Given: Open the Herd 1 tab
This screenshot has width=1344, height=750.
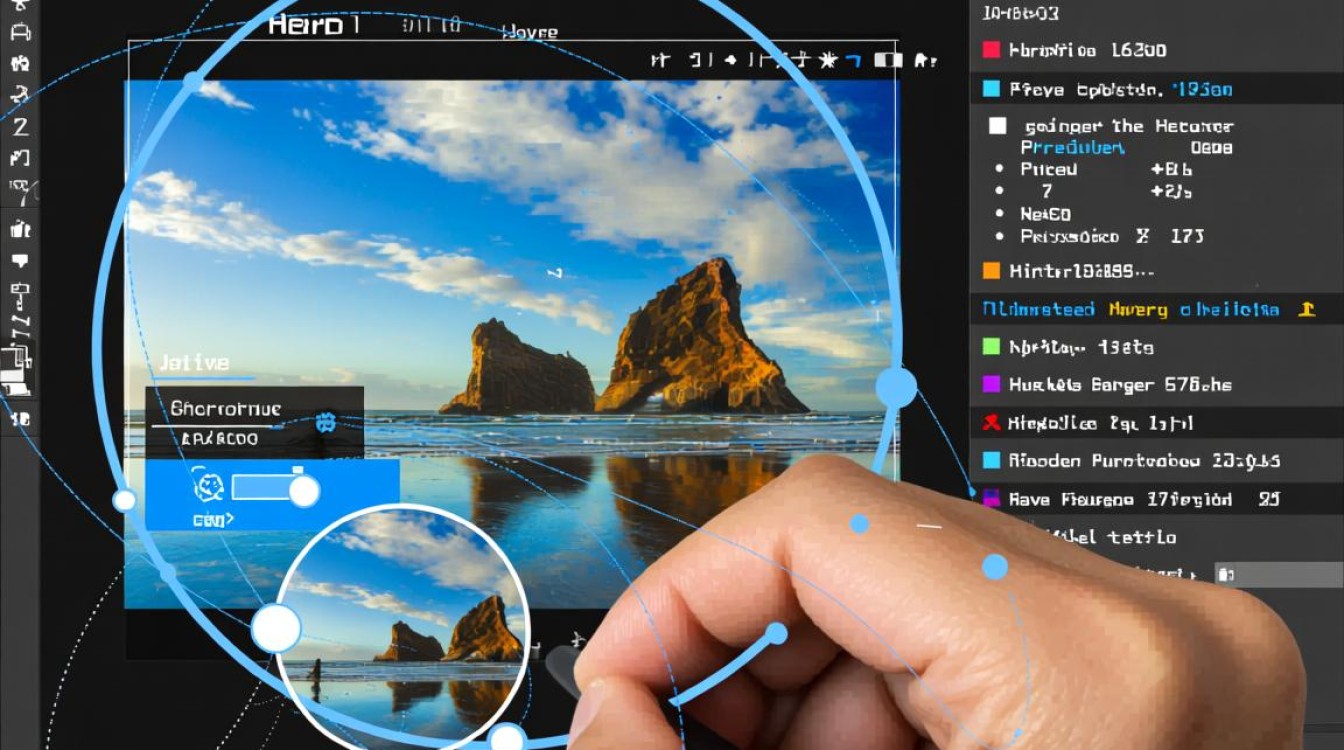Looking at the screenshot, I should click(x=313, y=26).
